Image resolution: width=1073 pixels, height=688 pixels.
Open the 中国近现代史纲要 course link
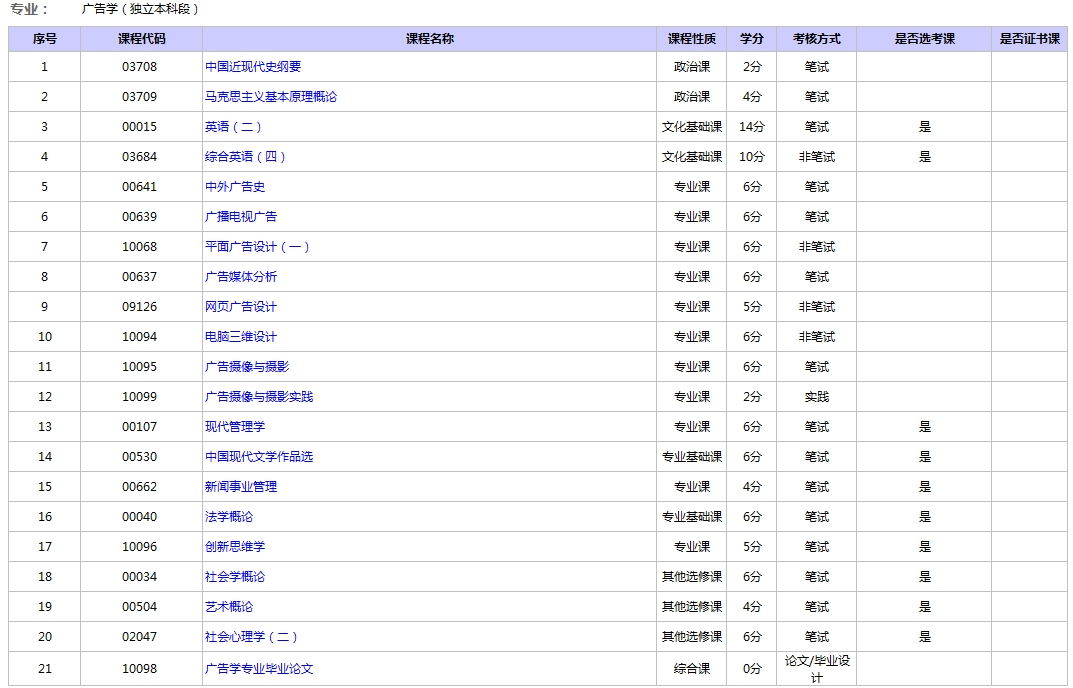point(253,66)
